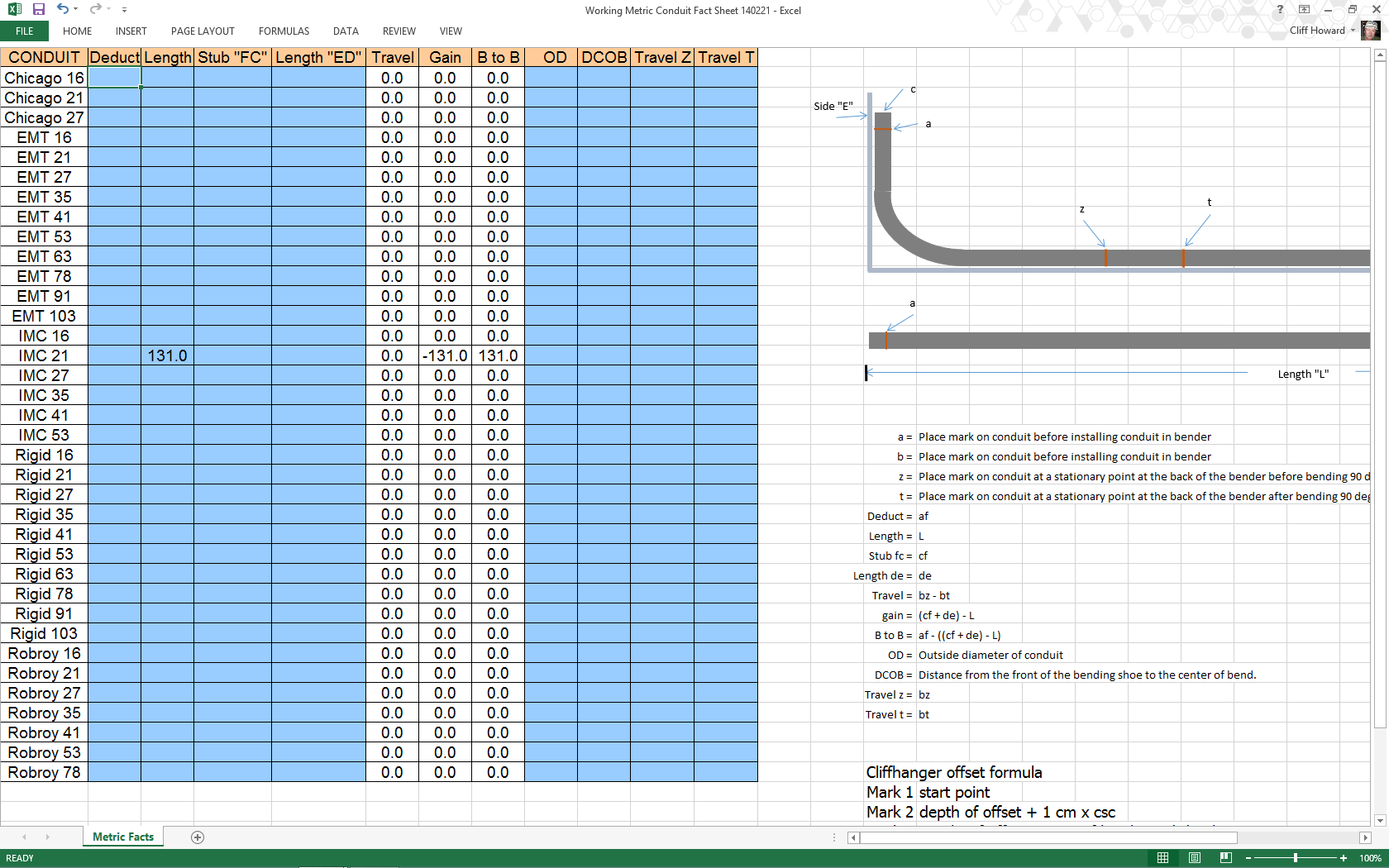Screen dimensions: 1389x868
Task: Switch to the FORMULAS ribbon tab
Action: coord(284,31)
